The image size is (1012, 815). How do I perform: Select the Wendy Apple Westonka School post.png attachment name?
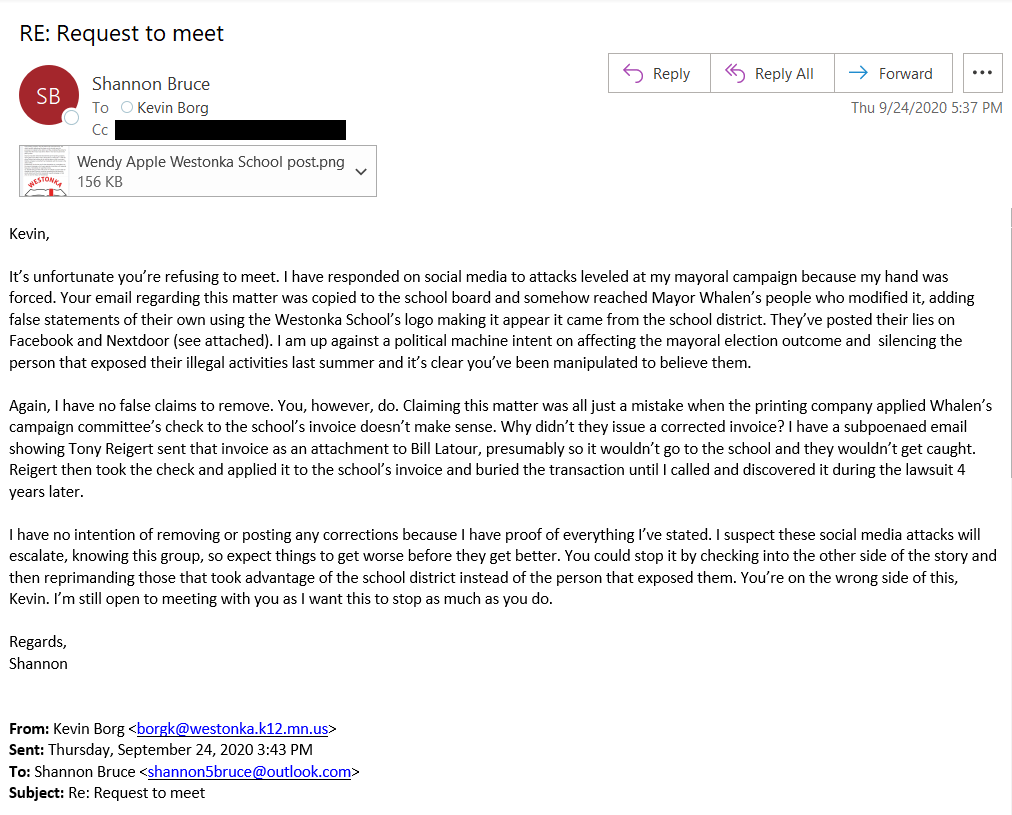[211, 162]
